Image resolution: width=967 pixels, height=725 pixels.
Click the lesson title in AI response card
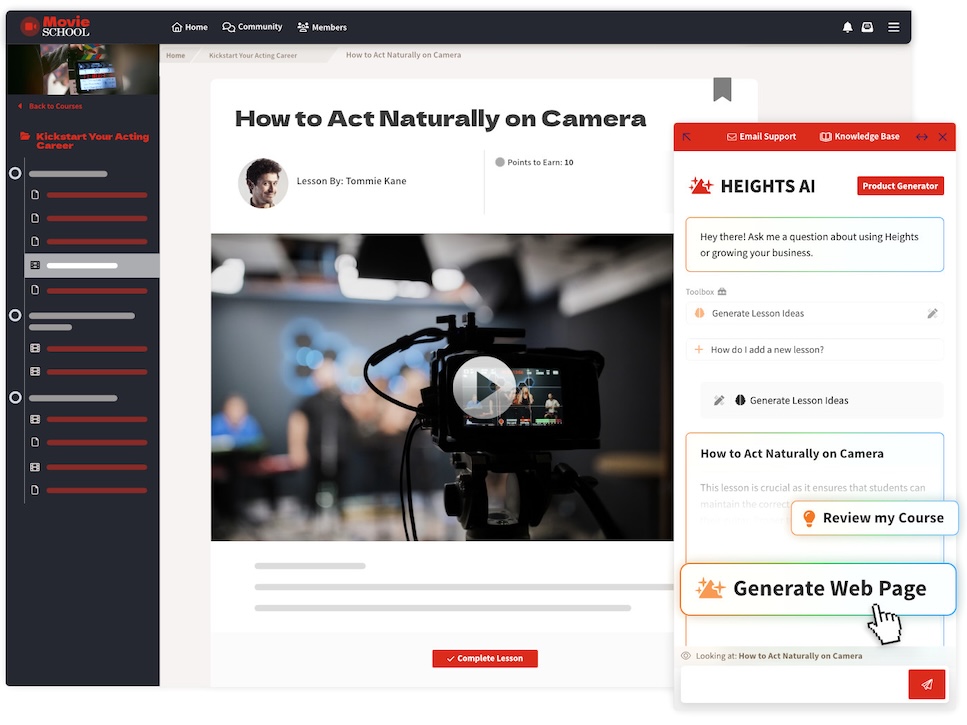tap(792, 454)
